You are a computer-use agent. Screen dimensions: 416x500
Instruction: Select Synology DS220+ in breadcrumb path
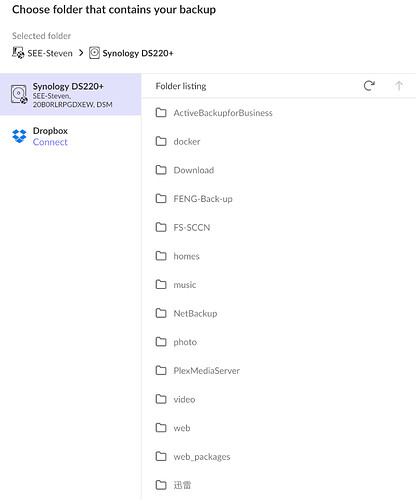(x=138, y=53)
